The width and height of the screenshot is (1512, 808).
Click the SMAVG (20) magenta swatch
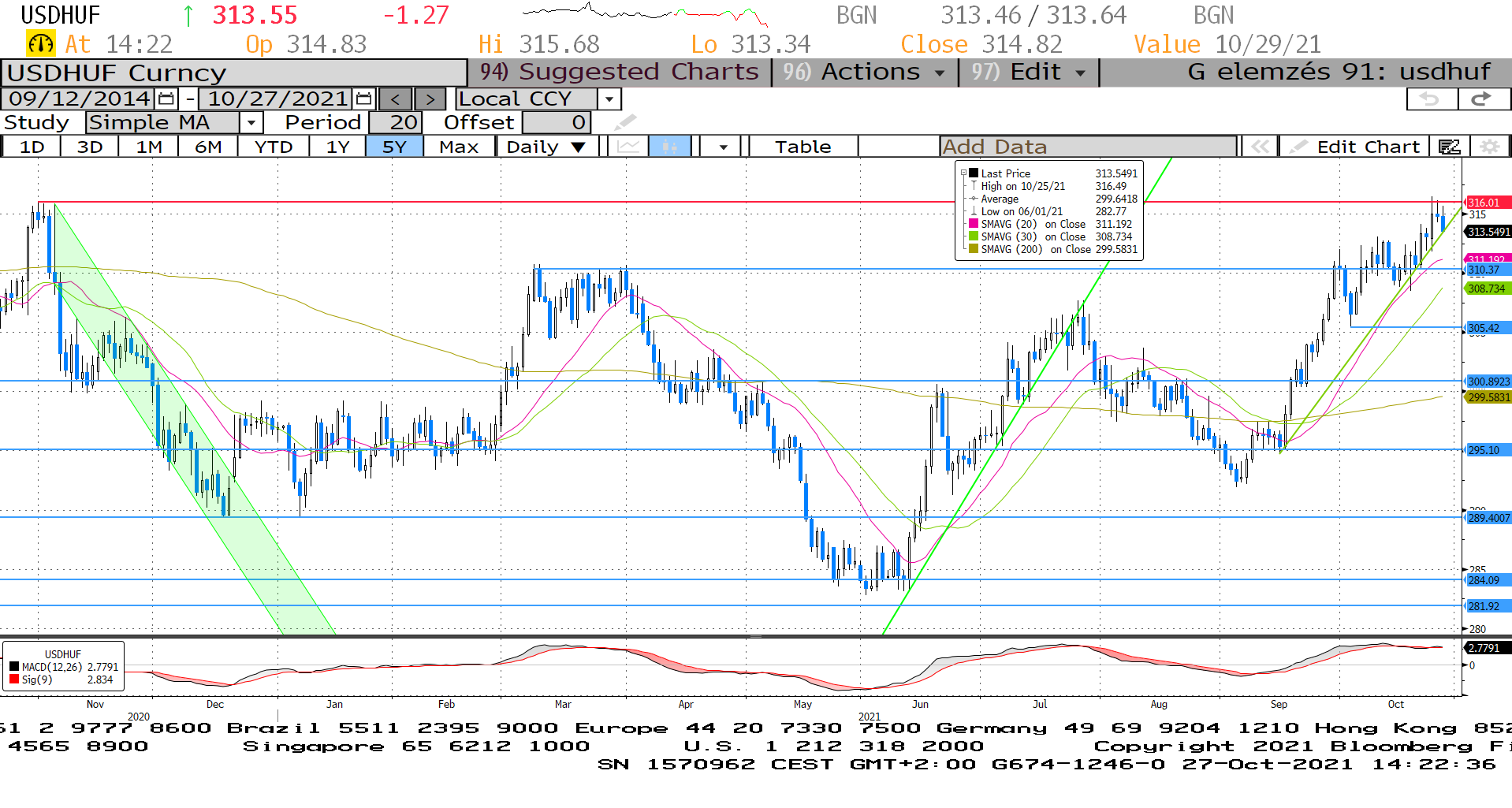(x=974, y=224)
